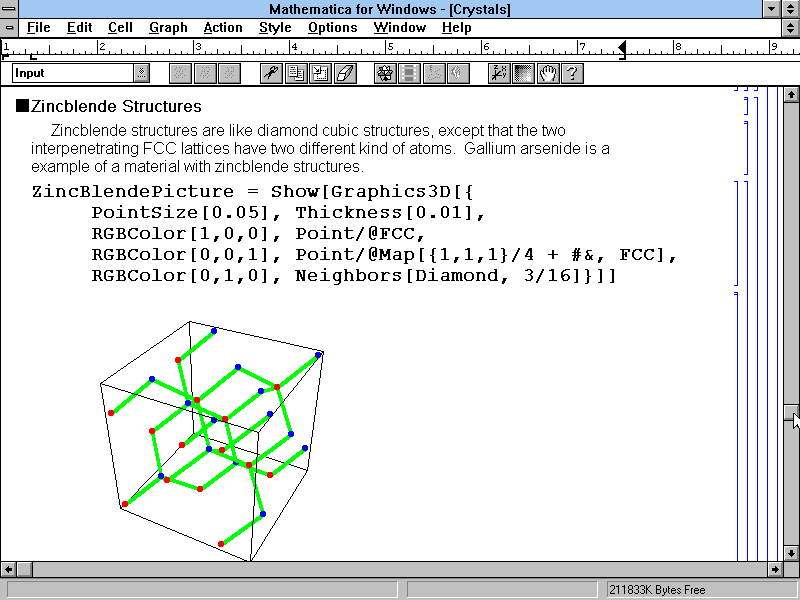Click the Mathematica for Windows title bar
Screen dimensions: 800x600
click(390, 9)
